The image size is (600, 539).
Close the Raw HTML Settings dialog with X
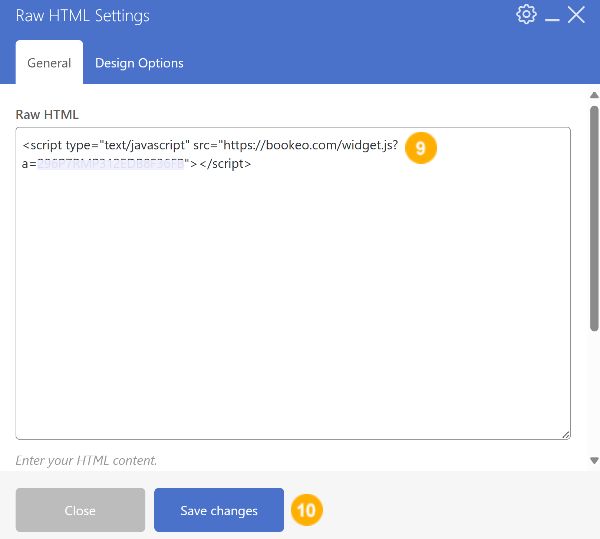tap(576, 15)
